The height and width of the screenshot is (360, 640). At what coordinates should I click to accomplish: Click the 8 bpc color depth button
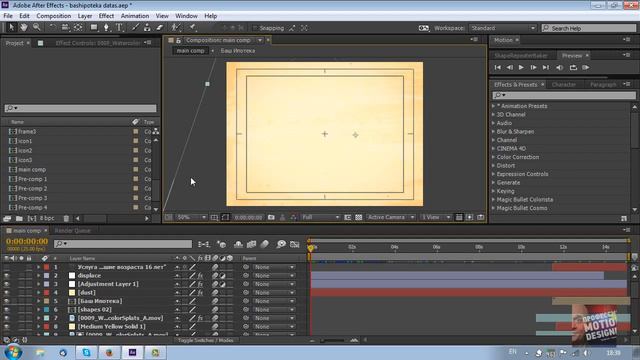pos(47,218)
